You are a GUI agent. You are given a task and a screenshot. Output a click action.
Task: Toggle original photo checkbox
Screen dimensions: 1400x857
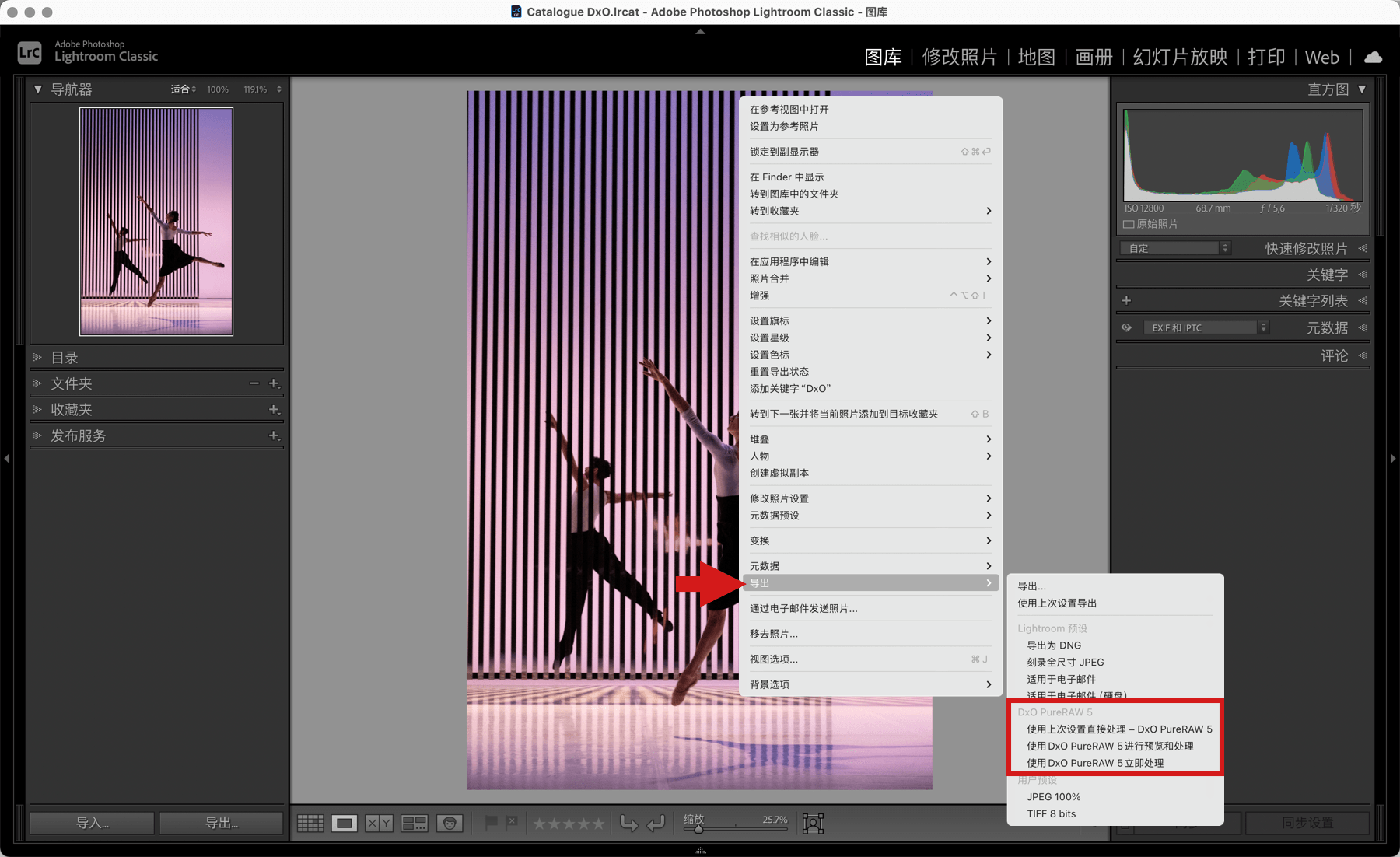[1129, 224]
